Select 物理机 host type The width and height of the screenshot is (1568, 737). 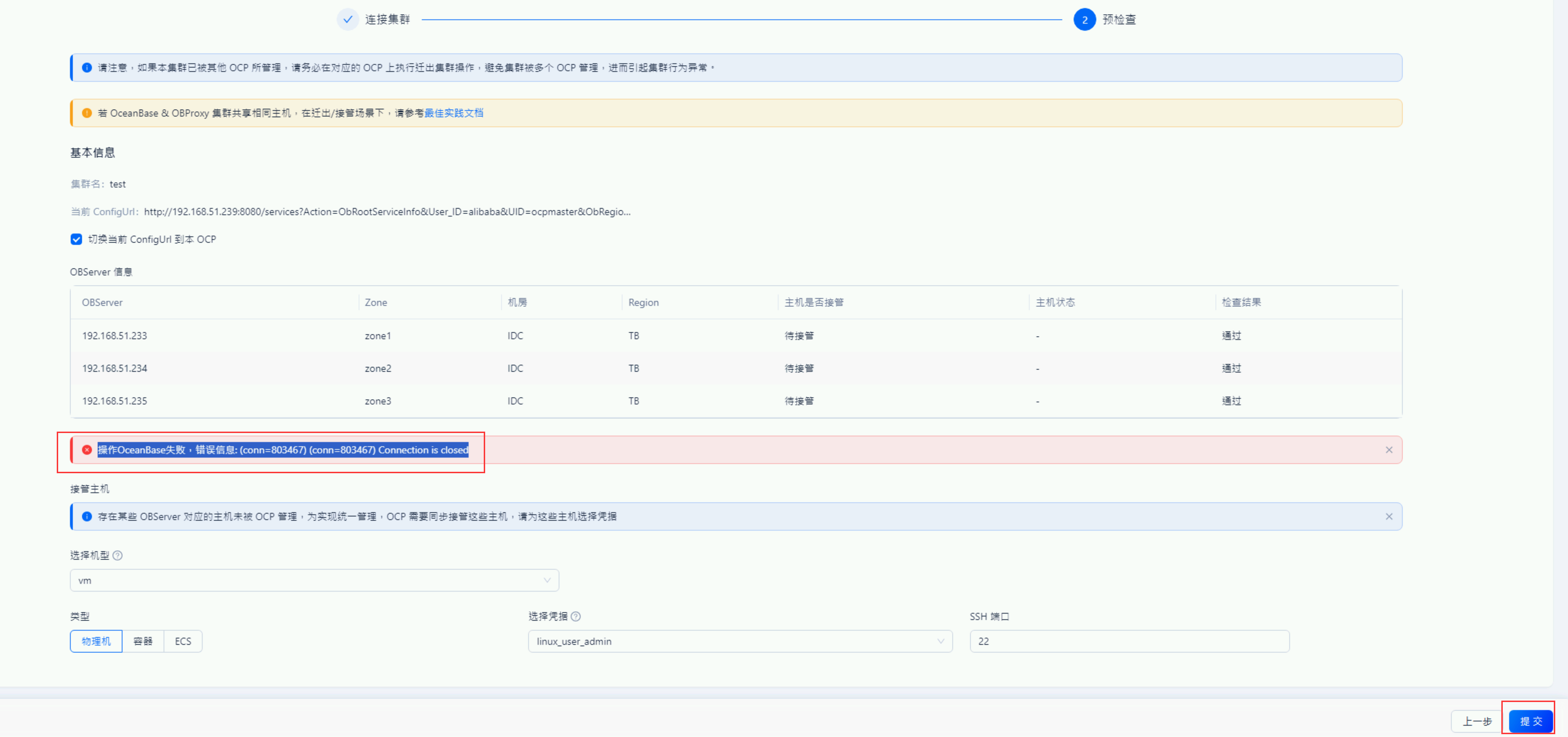click(x=96, y=641)
